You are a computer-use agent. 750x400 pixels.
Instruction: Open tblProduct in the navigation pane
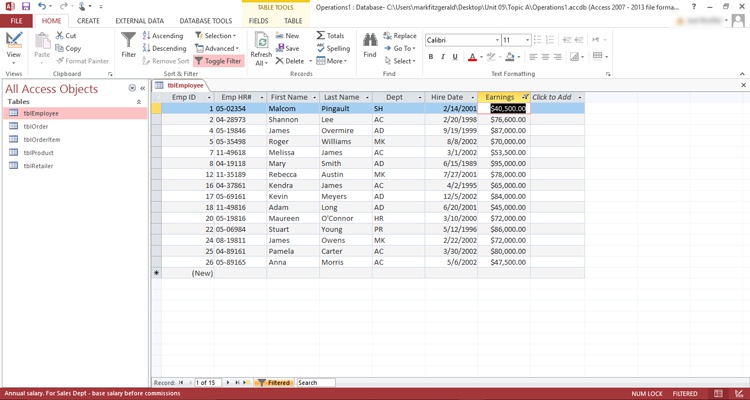click(38, 153)
